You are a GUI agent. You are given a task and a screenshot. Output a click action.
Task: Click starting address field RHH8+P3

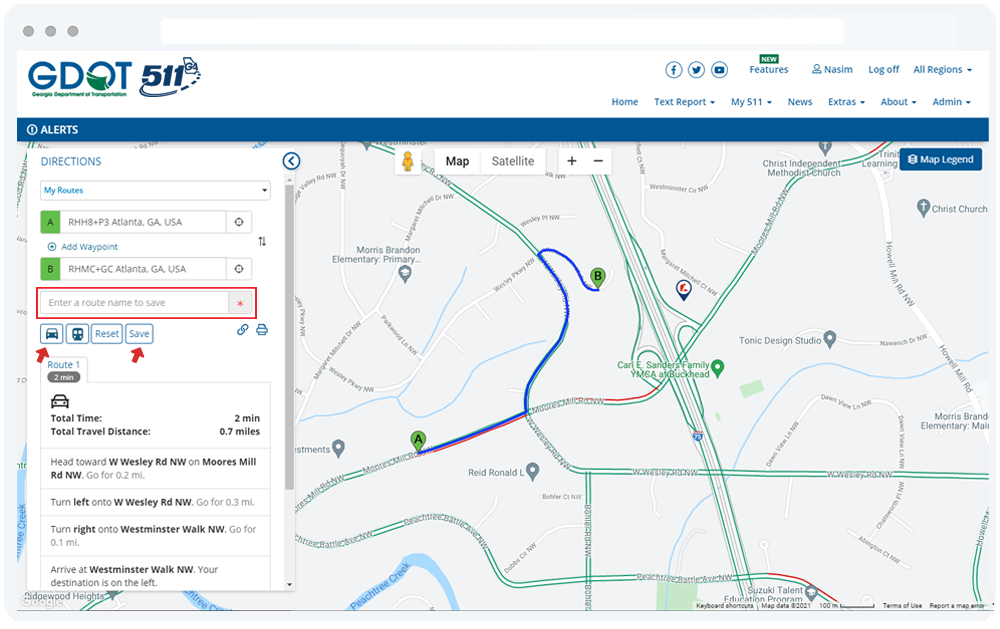[143, 222]
